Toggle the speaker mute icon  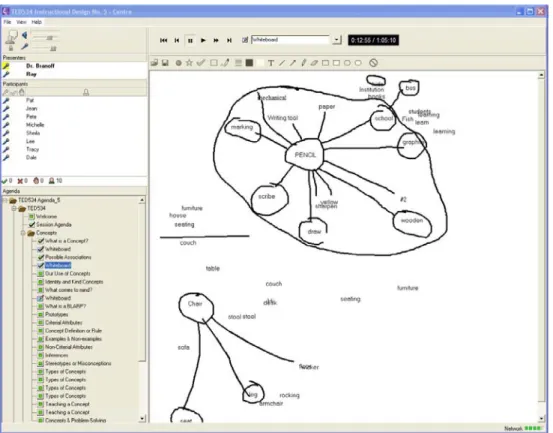[24, 35]
